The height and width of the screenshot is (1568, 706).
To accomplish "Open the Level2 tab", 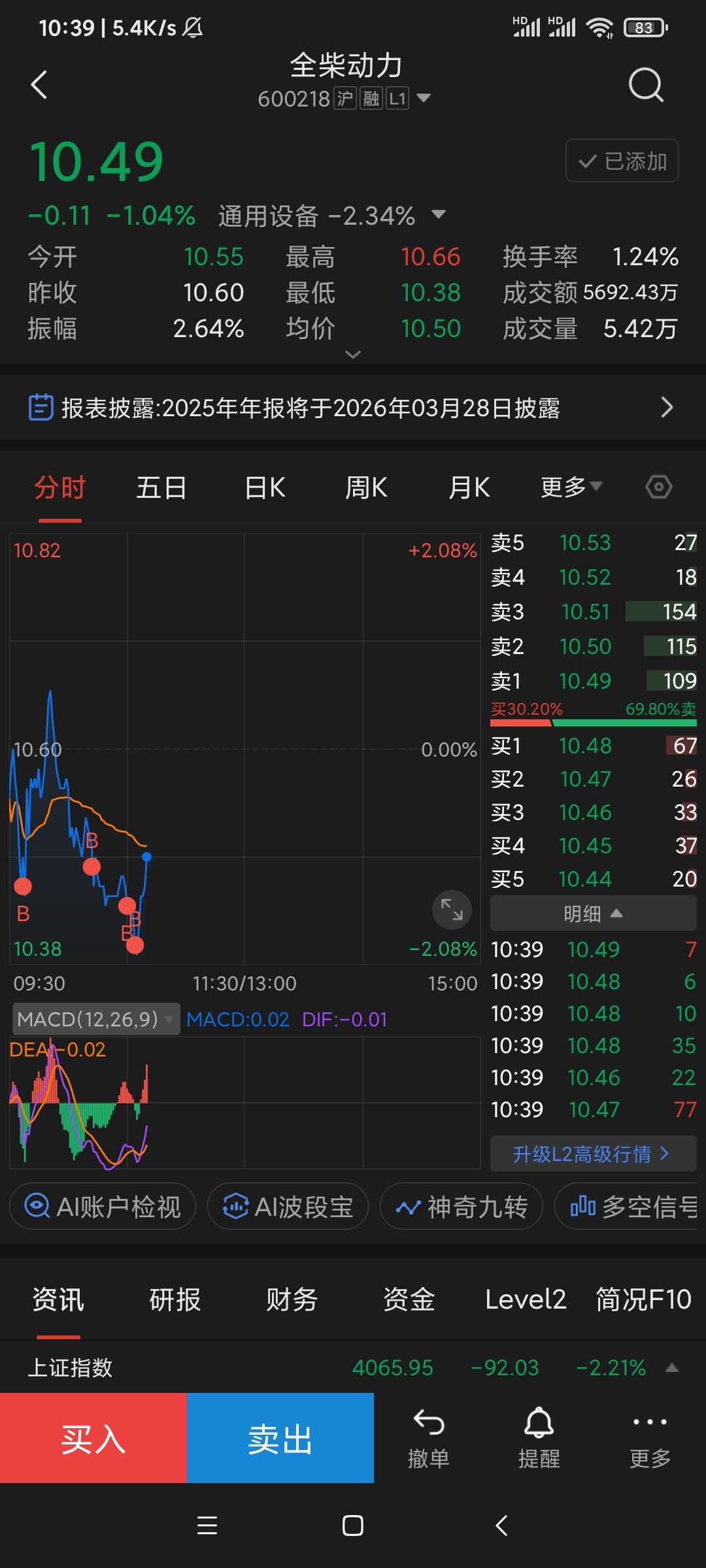I will (x=526, y=1299).
